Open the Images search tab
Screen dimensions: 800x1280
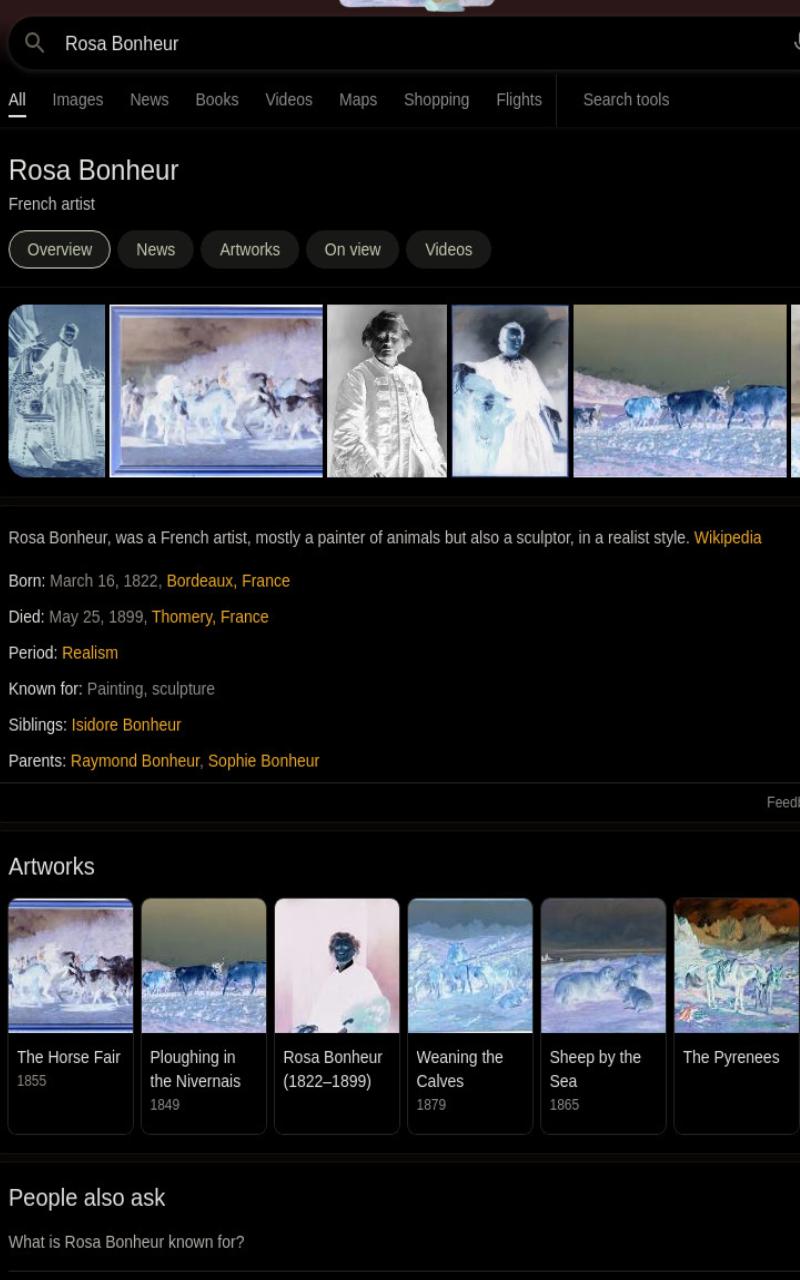pos(78,100)
